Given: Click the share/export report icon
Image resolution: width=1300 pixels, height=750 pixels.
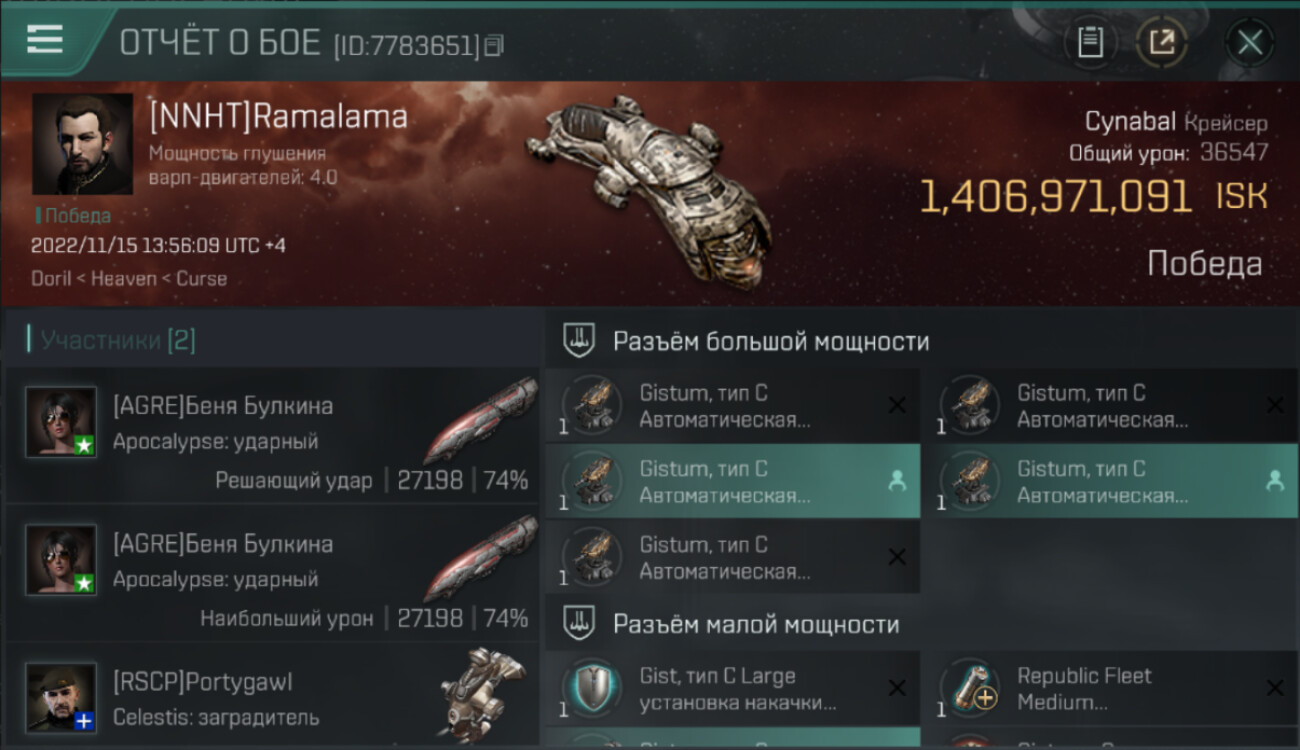Looking at the screenshot, I should pos(1161,42).
